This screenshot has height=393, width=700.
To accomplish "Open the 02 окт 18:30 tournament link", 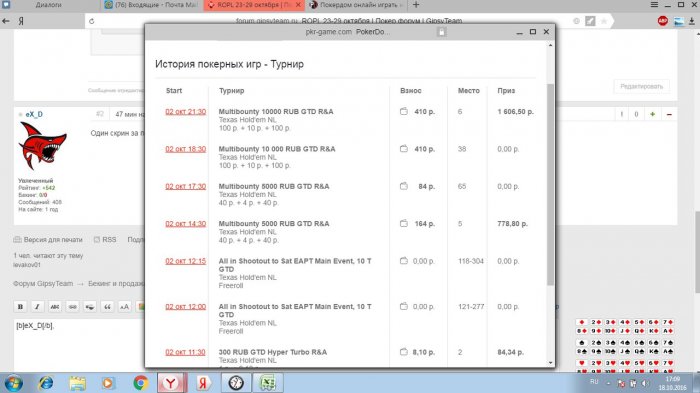I will [x=186, y=149].
